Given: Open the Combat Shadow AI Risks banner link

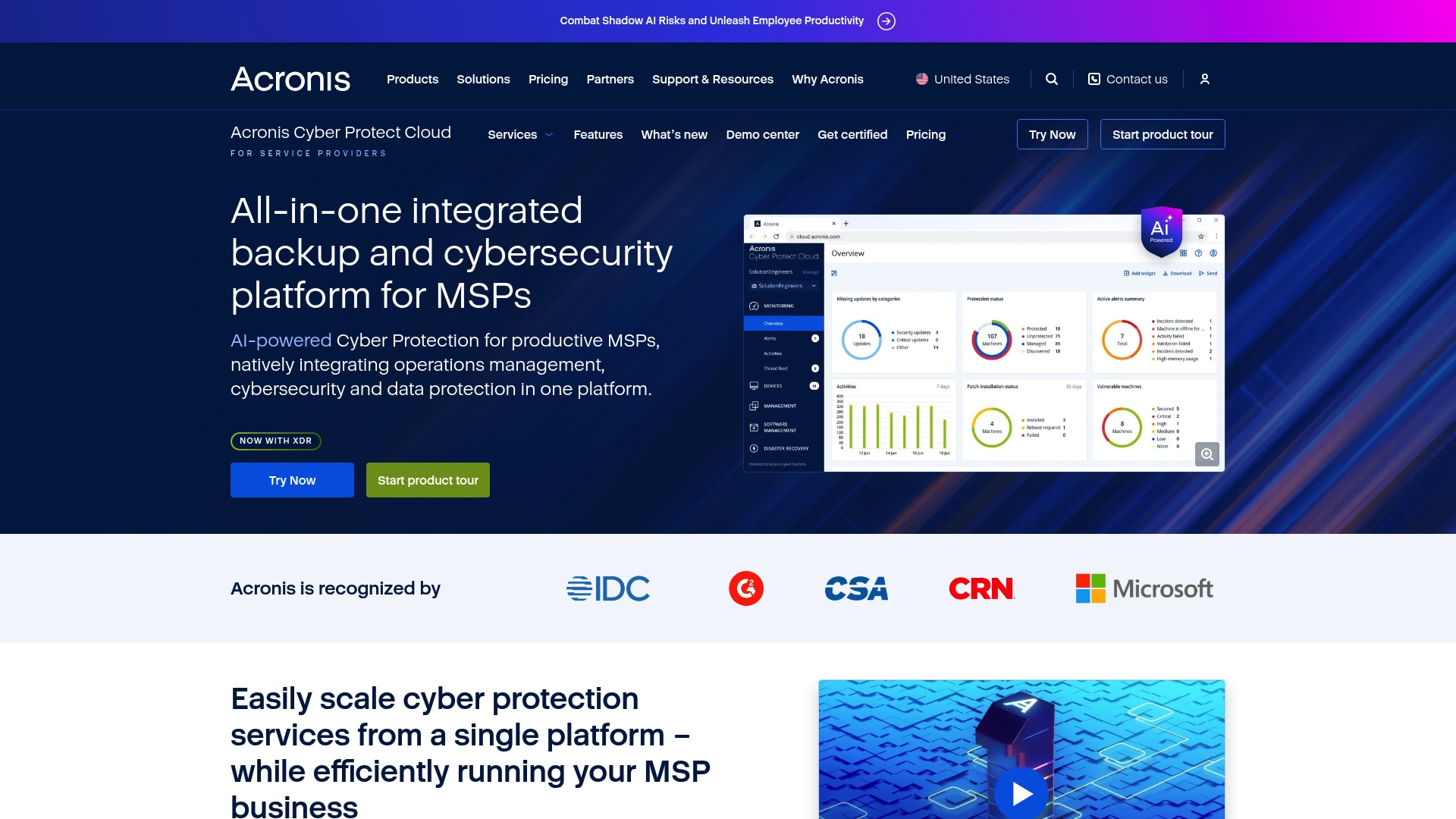Looking at the screenshot, I should (711, 20).
